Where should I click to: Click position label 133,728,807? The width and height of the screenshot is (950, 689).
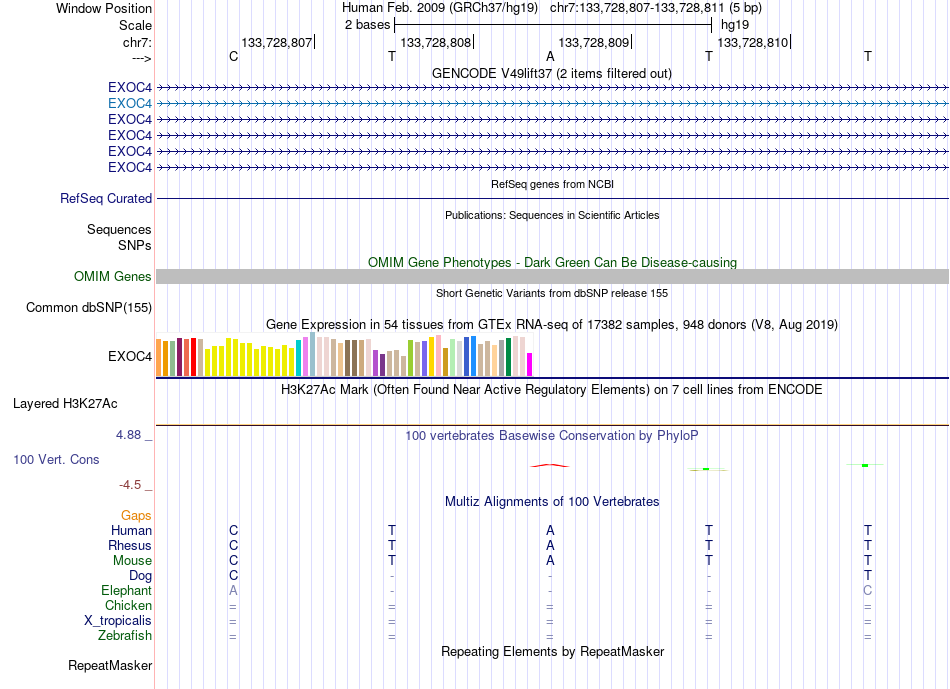click(276, 42)
